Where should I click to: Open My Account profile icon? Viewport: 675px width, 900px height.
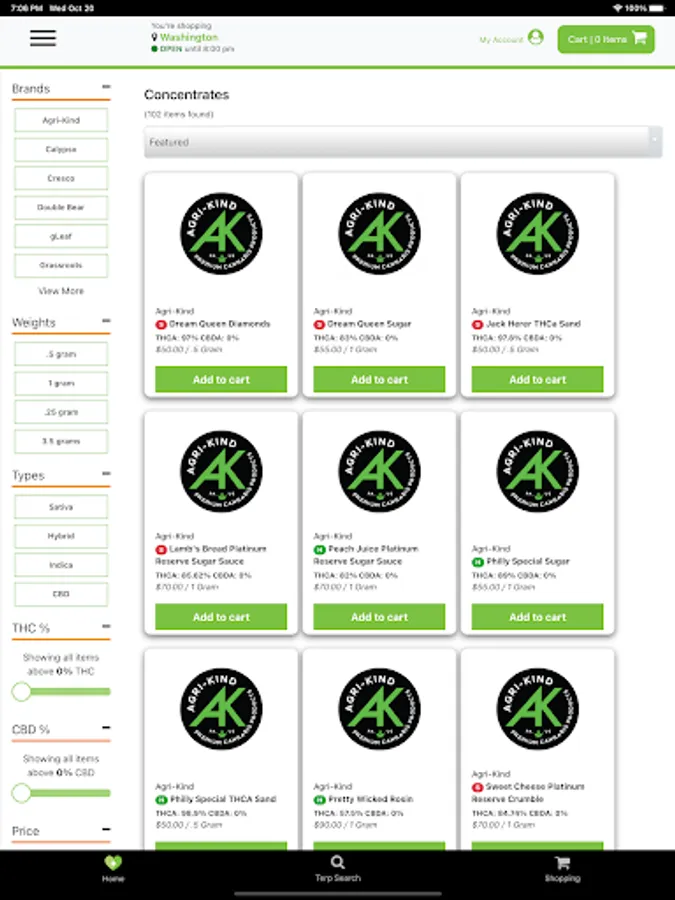pyautogui.click(x=536, y=38)
